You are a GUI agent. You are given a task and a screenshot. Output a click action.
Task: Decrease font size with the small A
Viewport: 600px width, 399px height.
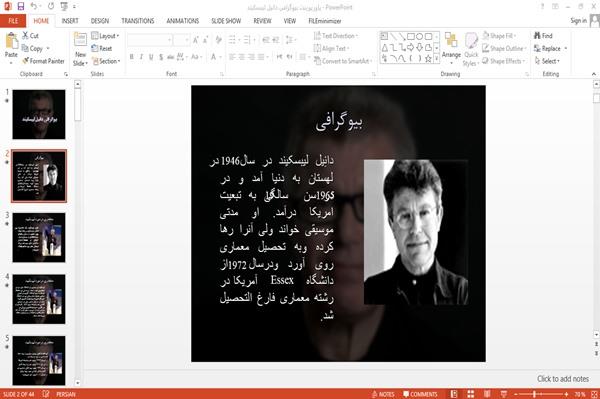[x=205, y=40]
